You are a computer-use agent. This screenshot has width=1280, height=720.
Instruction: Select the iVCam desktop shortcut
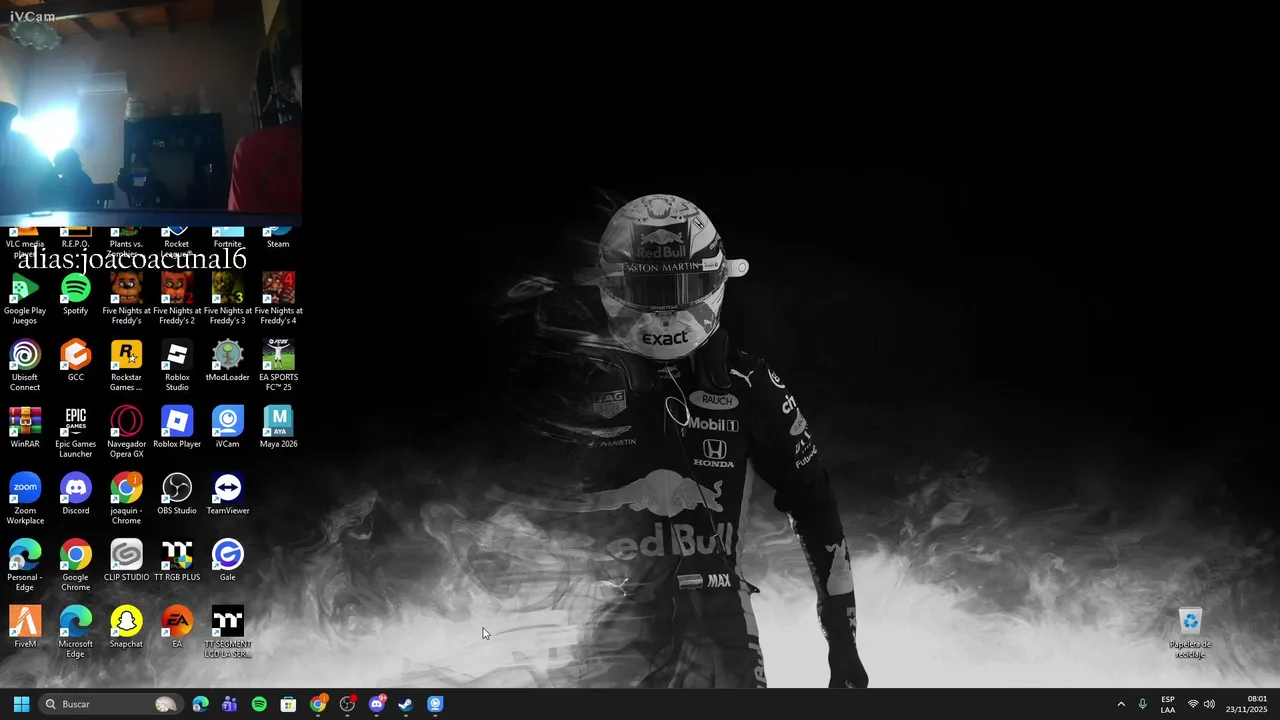pos(227,428)
